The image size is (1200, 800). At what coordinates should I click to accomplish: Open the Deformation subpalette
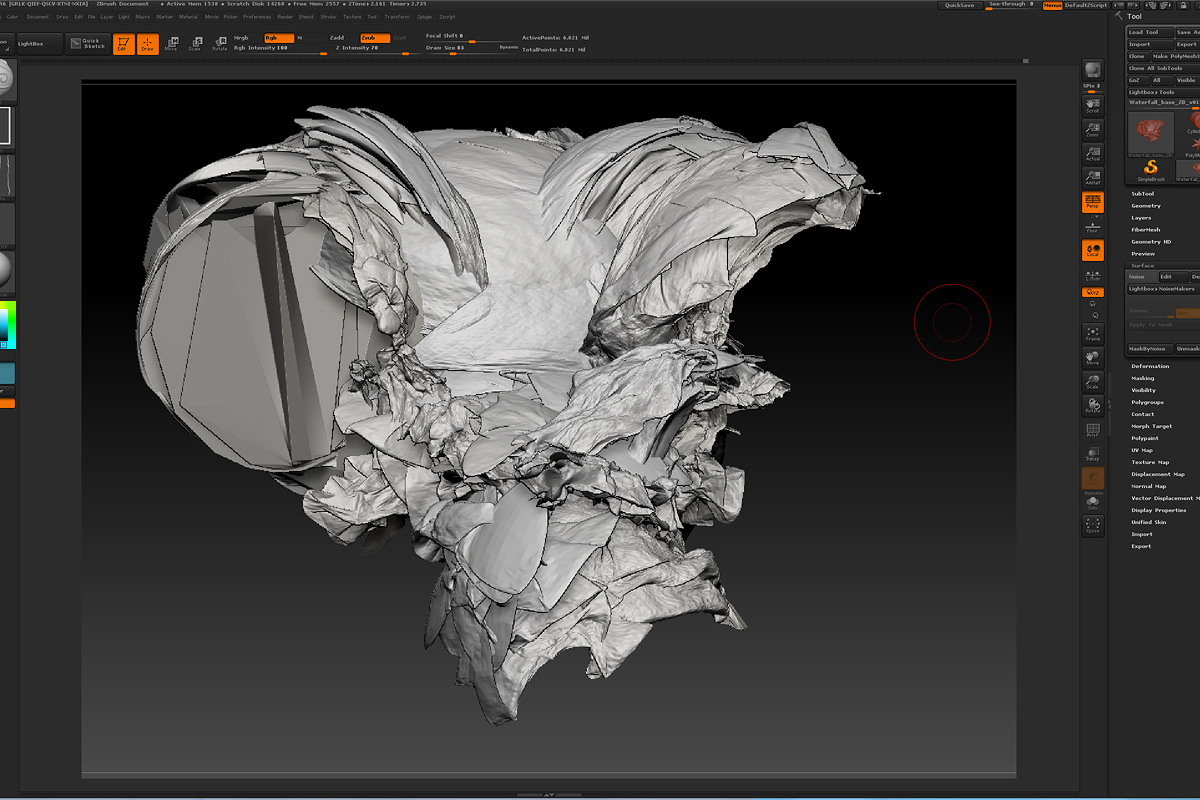click(1150, 366)
